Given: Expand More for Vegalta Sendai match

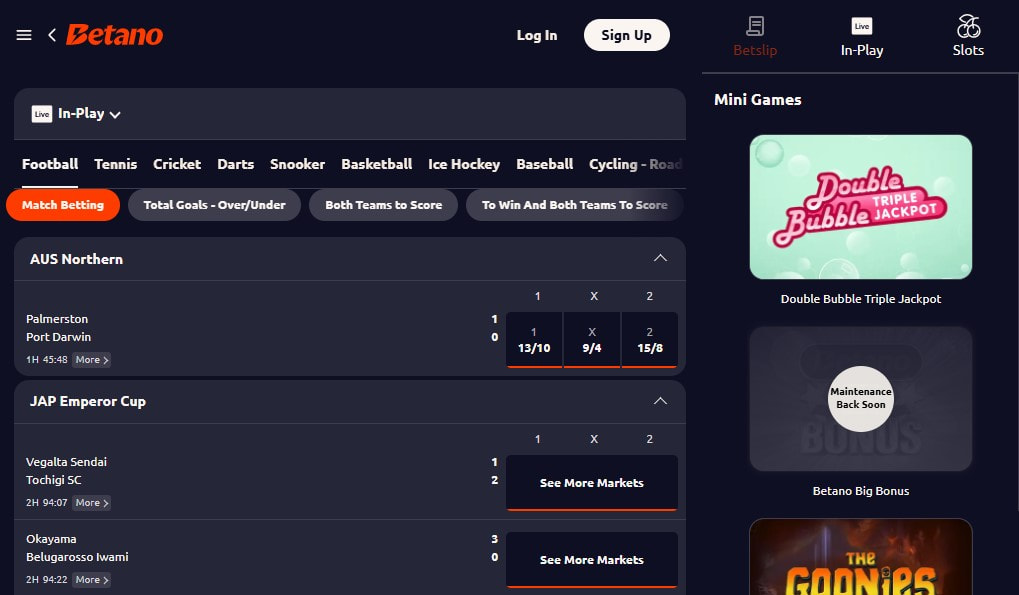Looking at the screenshot, I should (92, 503).
